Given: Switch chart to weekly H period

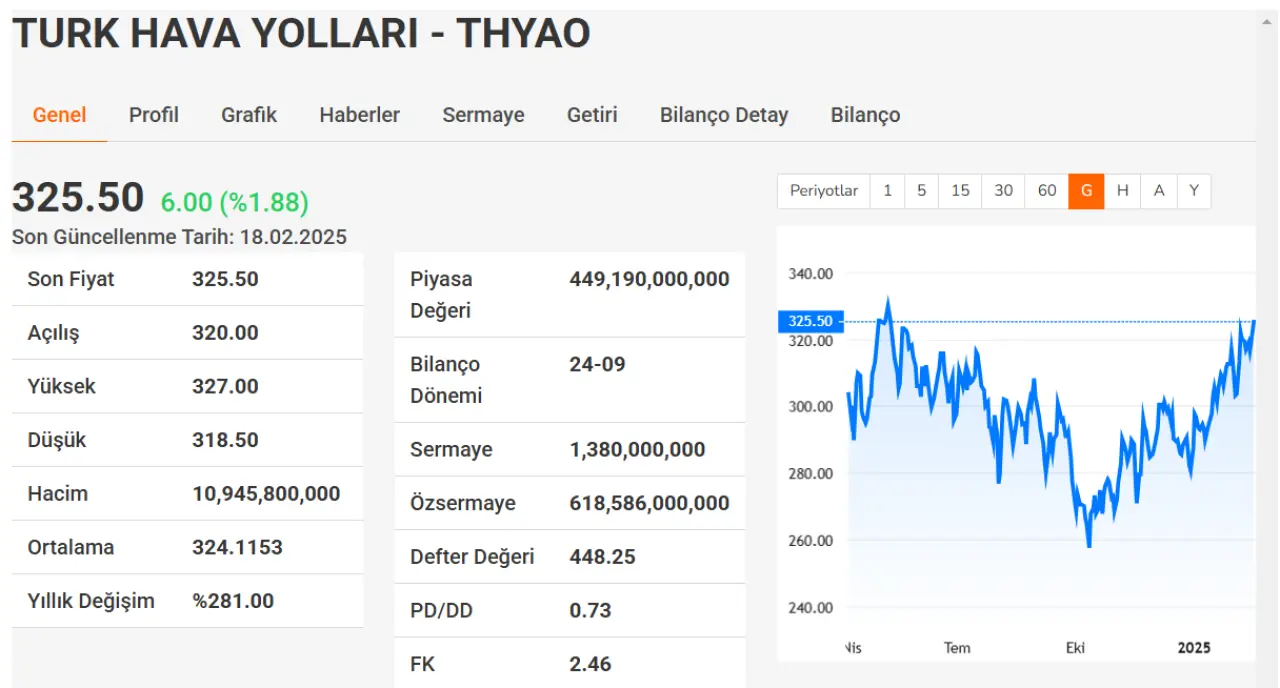Looking at the screenshot, I should [x=1122, y=191].
